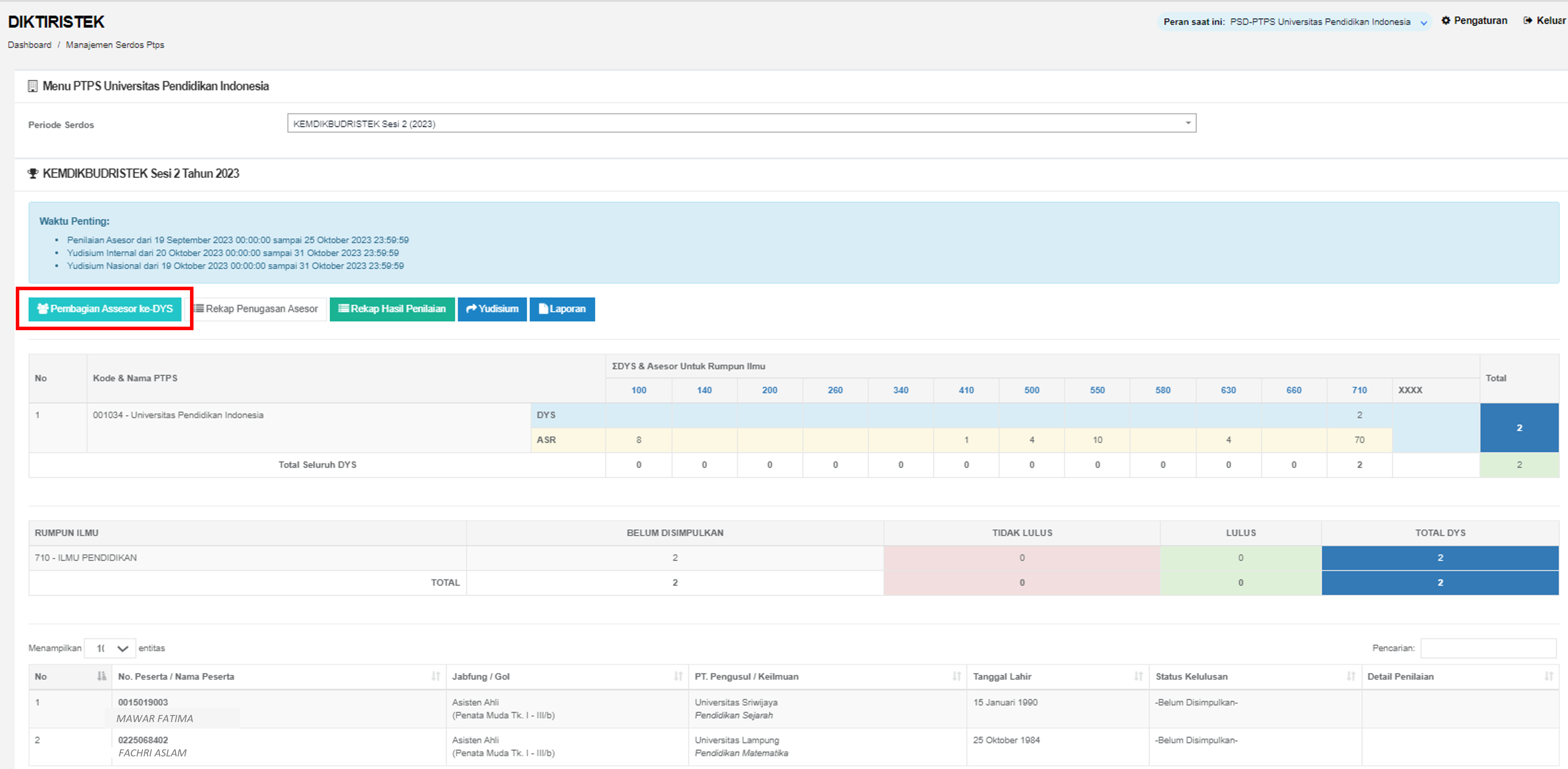
Task: Sort by Status Kelulusan column
Action: tap(1255, 676)
